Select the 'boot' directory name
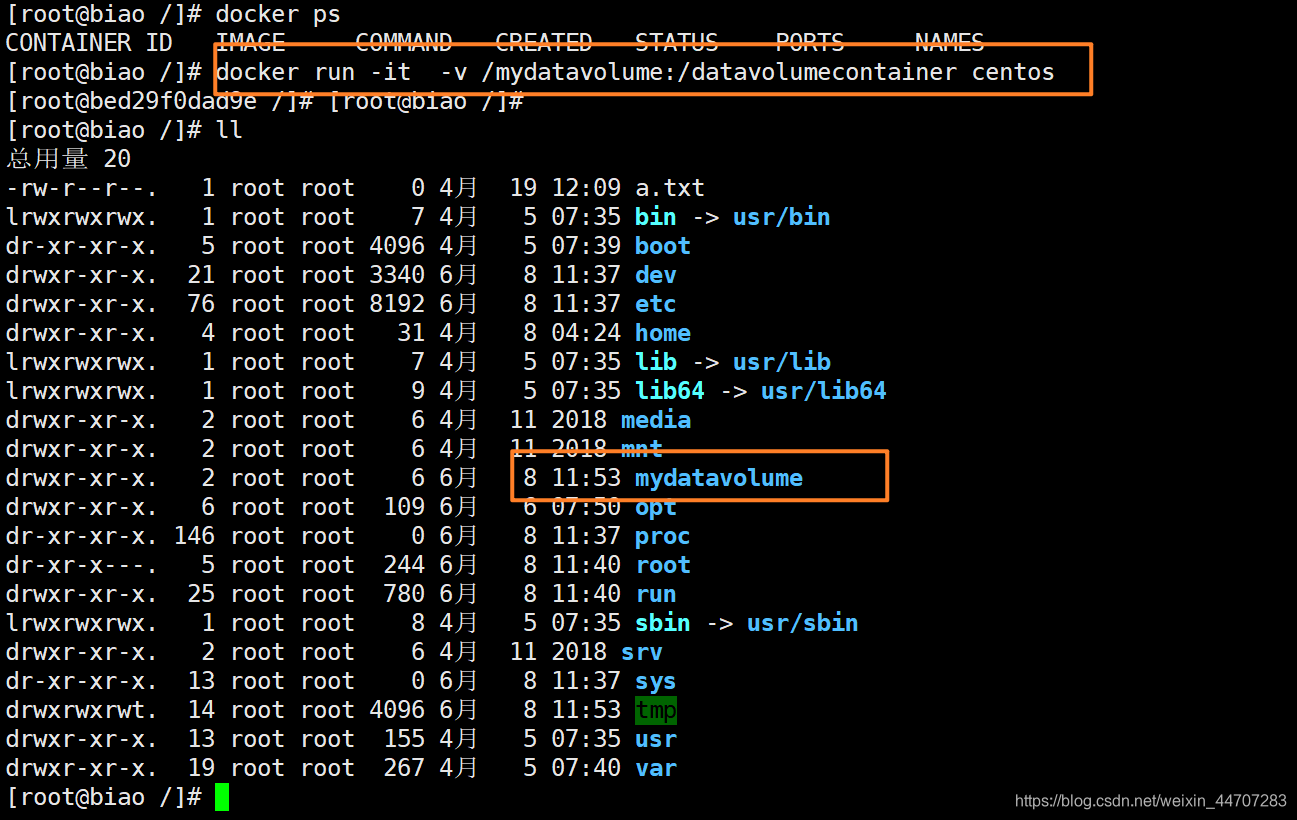Screen dimensions: 1297x820 663,246
